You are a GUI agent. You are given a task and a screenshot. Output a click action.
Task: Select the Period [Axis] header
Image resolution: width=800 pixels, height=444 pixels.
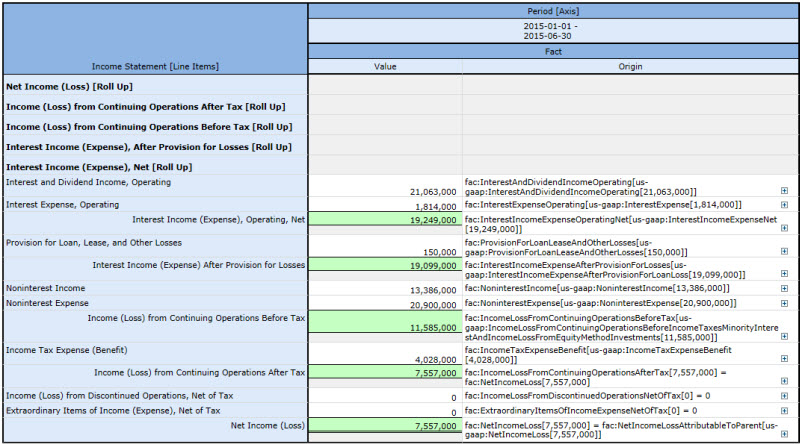point(553,11)
